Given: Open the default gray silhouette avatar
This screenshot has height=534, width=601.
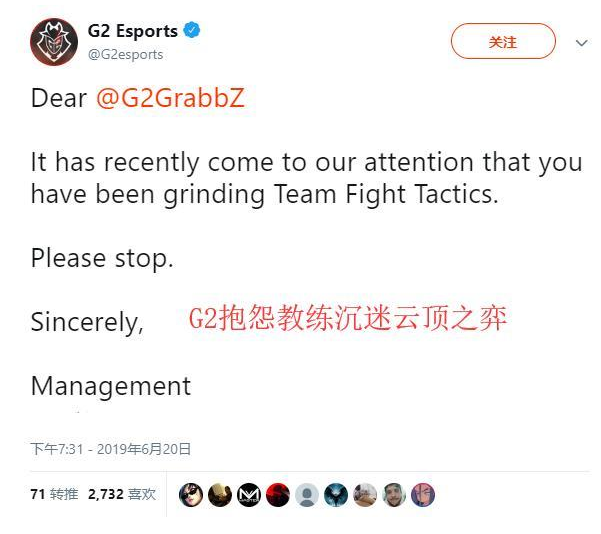Looking at the screenshot, I should click(307, 495).
